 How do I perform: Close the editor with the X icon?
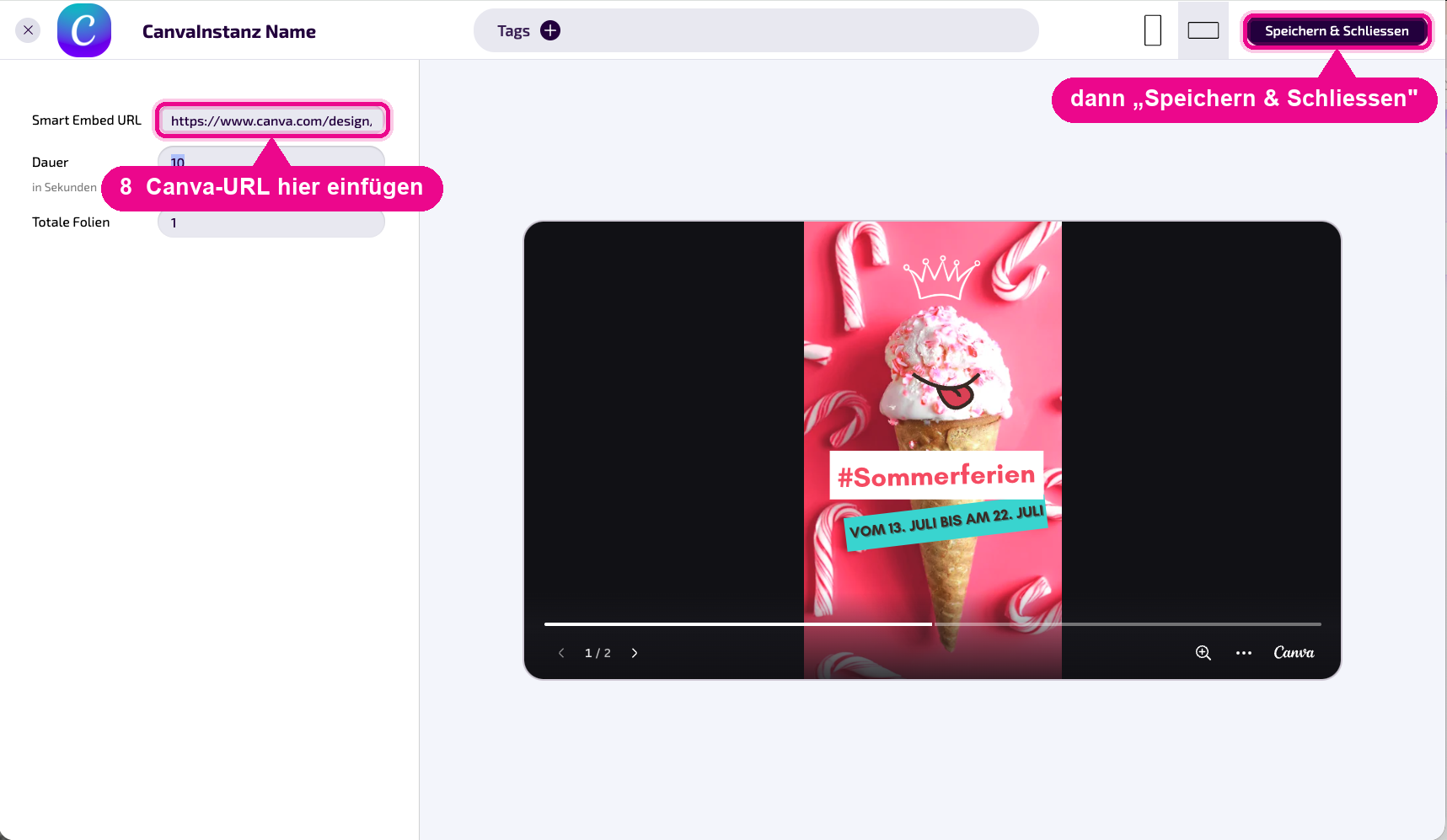point(28,30)
